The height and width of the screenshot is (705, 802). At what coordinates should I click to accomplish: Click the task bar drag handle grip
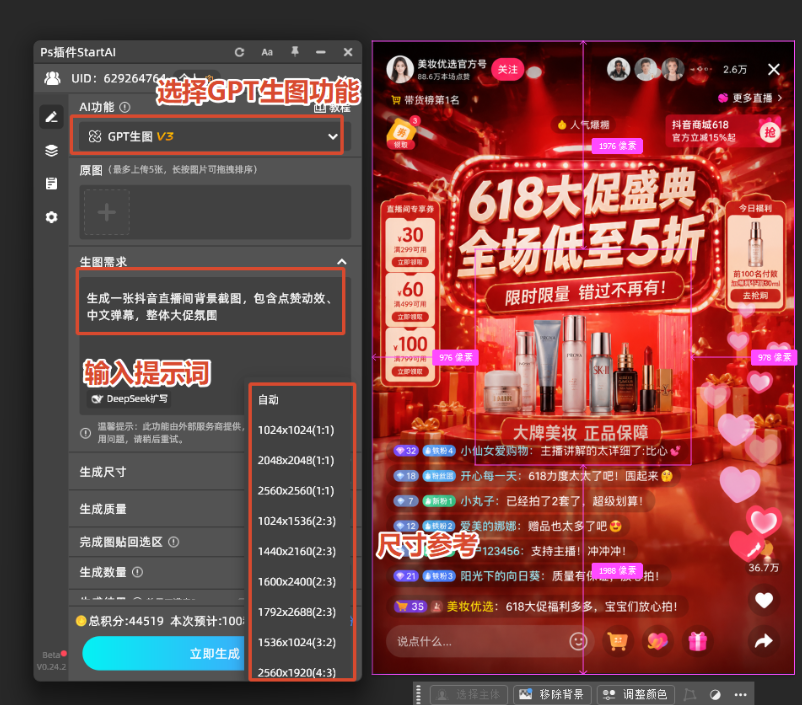pyautogui.click(x=418, y=694)
